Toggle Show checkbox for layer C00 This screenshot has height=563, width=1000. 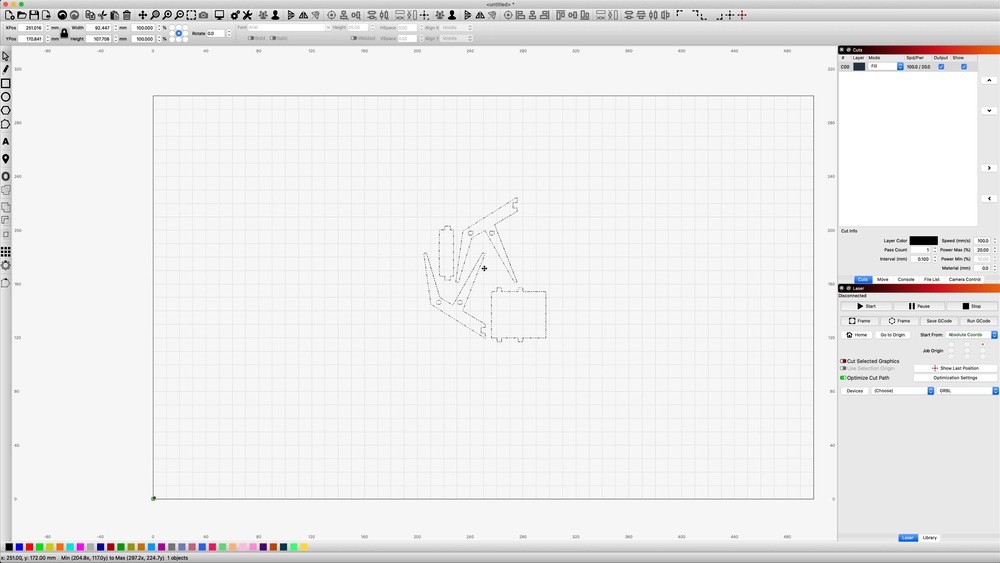point(964,66)
